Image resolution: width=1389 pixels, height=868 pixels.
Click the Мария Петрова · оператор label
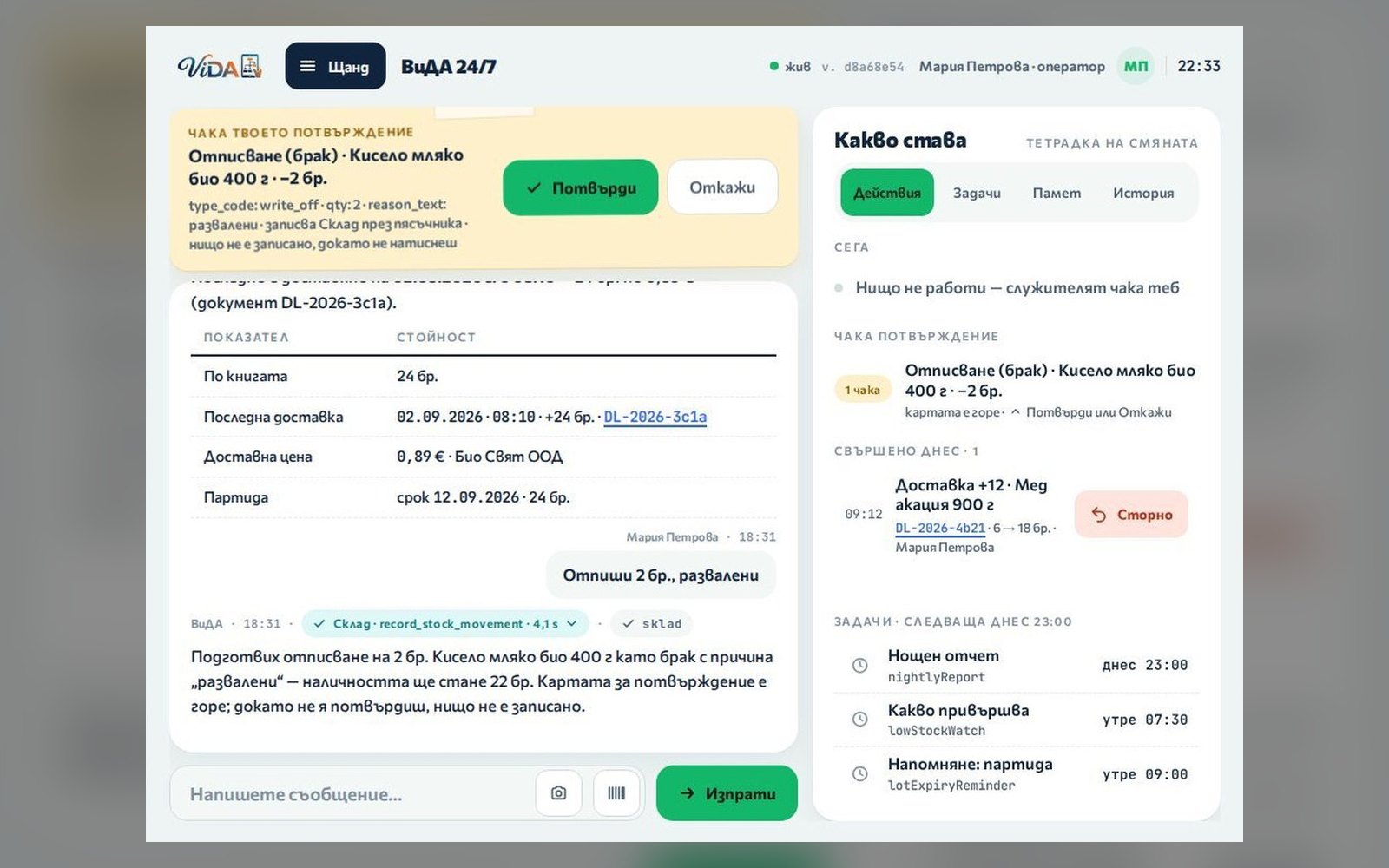click(1012, 67)
